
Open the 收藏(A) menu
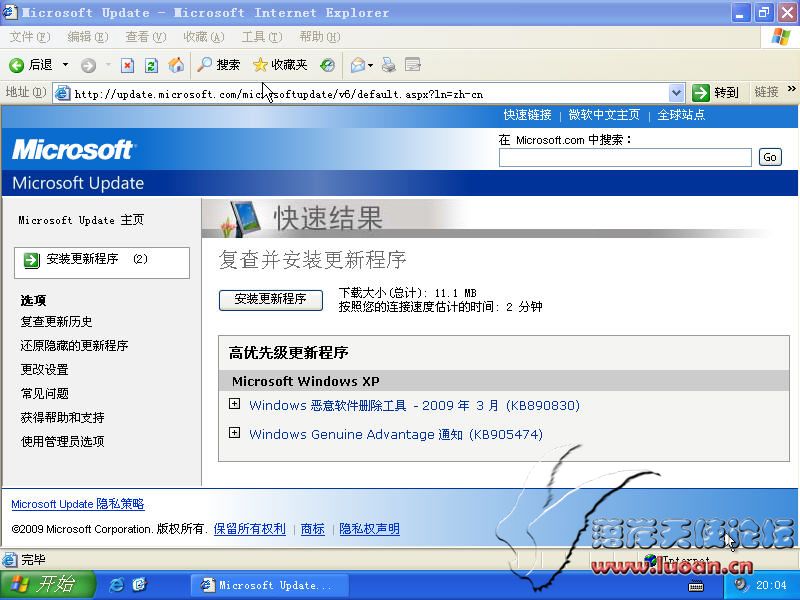pos(204,37)
